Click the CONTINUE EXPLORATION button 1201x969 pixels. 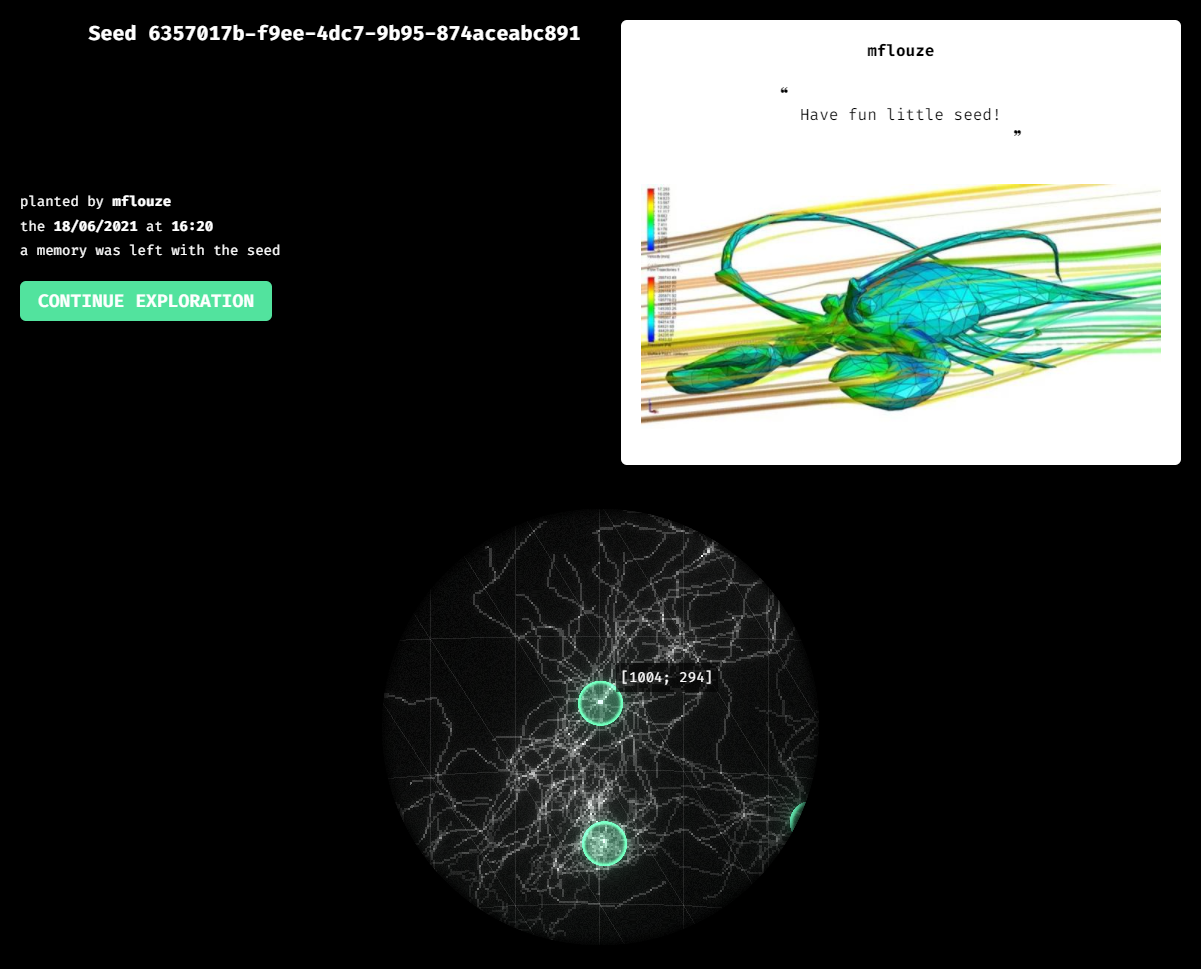pyautogui.click(x=146, y=301)
